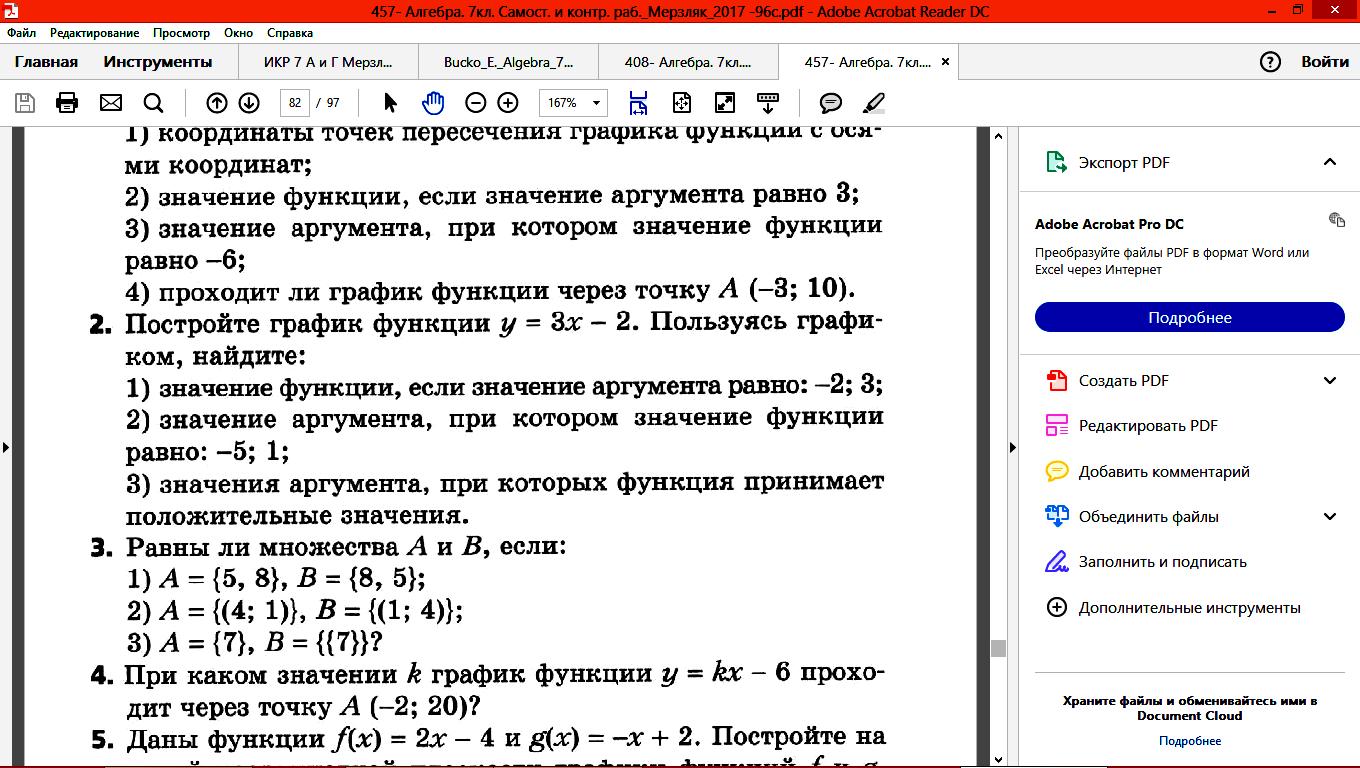Viewport: 1360px width, 768px height.
Task: Go to previous page arrow icon
Action: (216, 103)
